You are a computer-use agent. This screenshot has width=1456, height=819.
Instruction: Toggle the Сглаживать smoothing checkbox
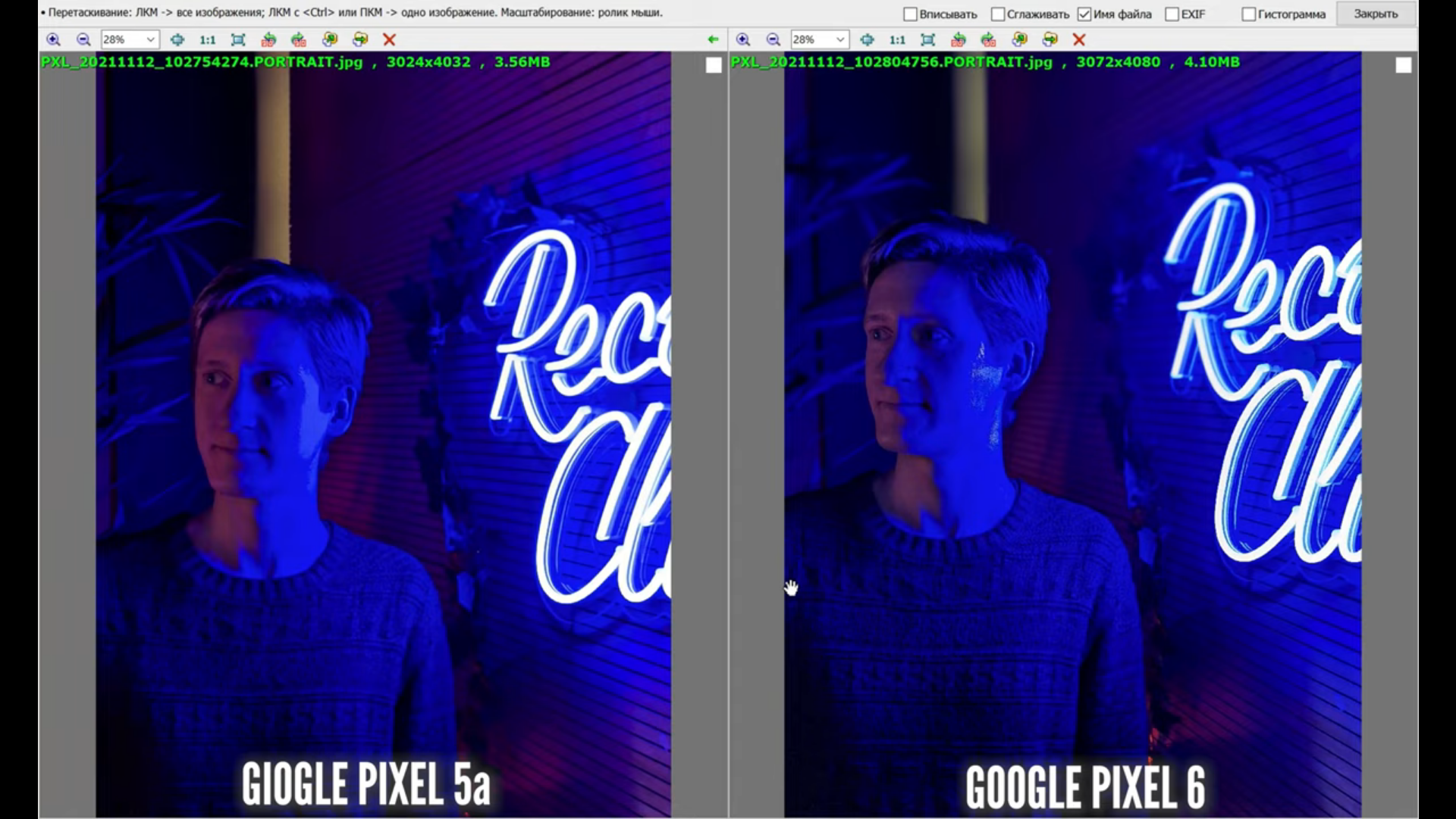tap(998, 14)
